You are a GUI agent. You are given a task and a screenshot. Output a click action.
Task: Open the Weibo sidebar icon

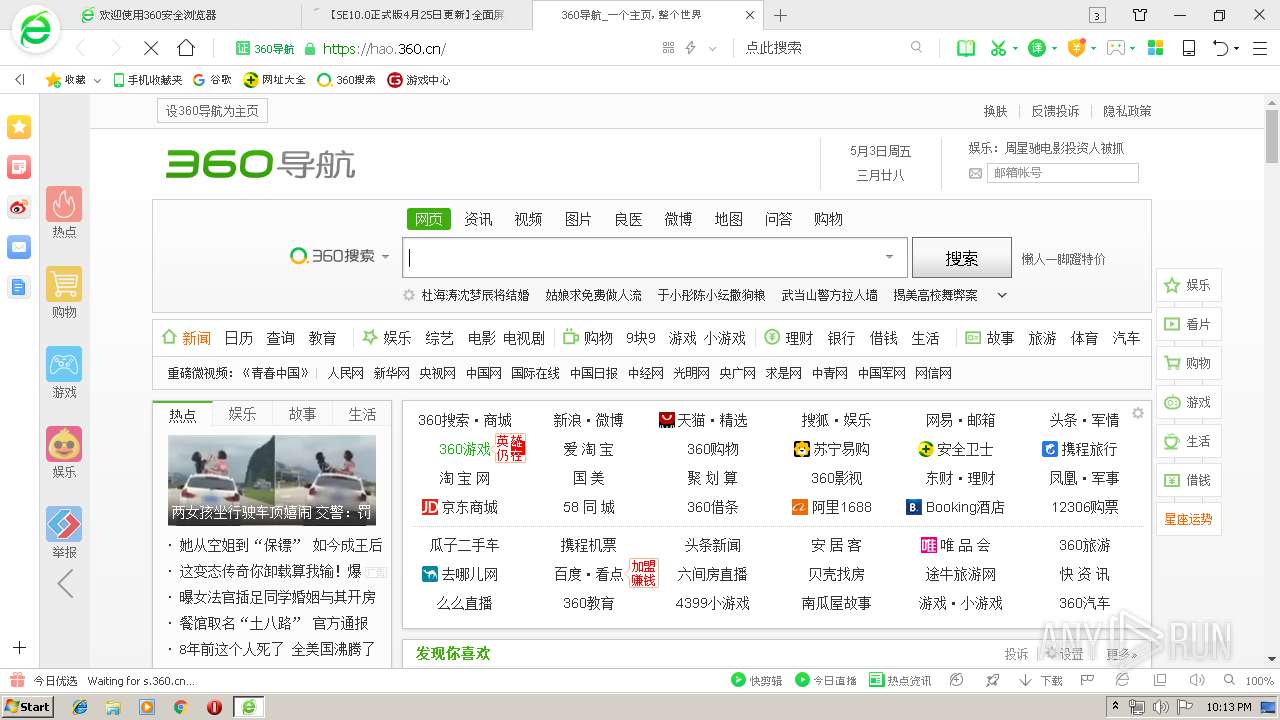19,207
